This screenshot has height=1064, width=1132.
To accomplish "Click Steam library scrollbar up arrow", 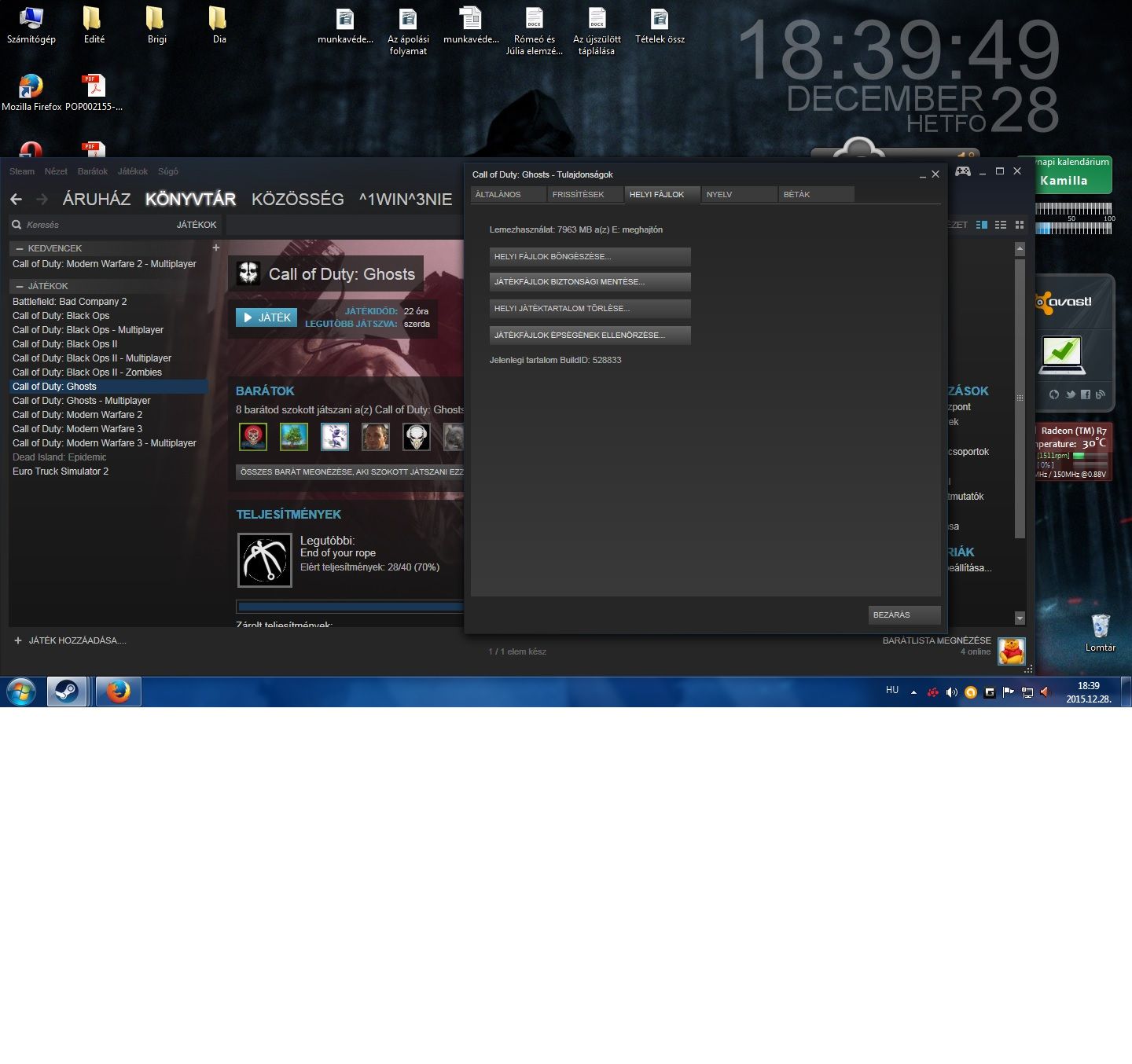I will point(1020,249).
